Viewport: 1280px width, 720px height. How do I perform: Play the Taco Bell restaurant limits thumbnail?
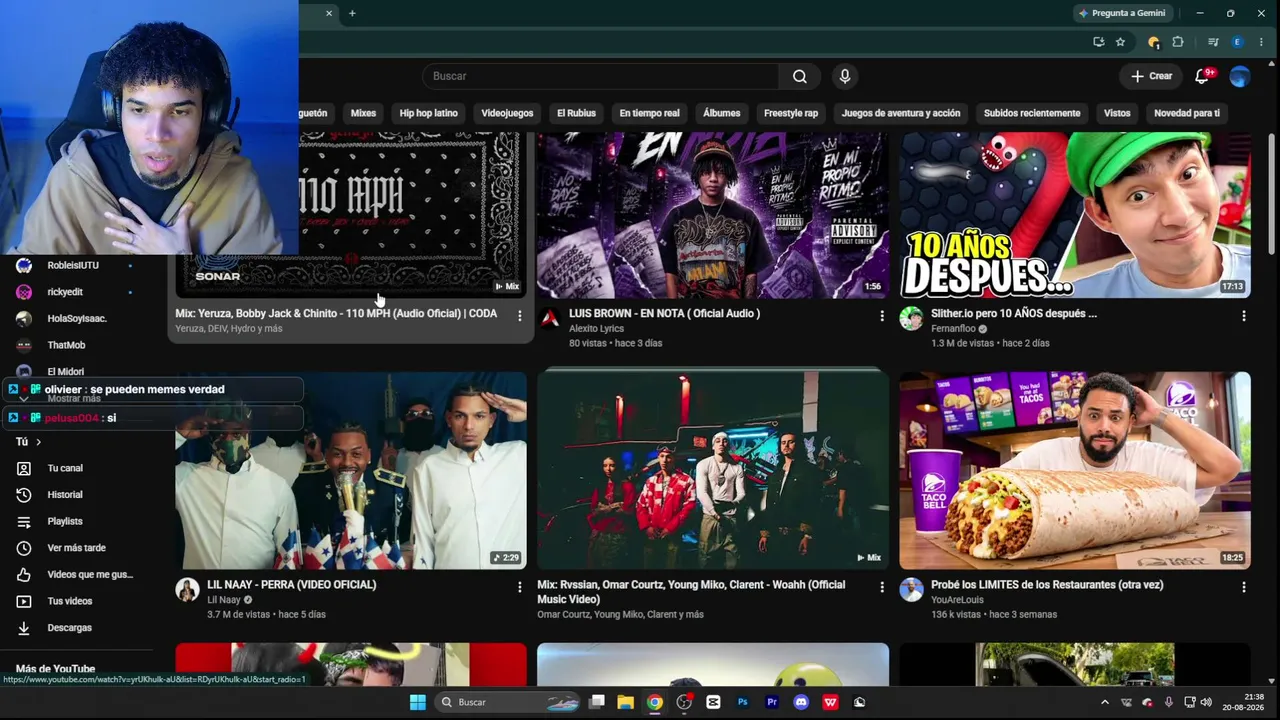[1075, 470]
